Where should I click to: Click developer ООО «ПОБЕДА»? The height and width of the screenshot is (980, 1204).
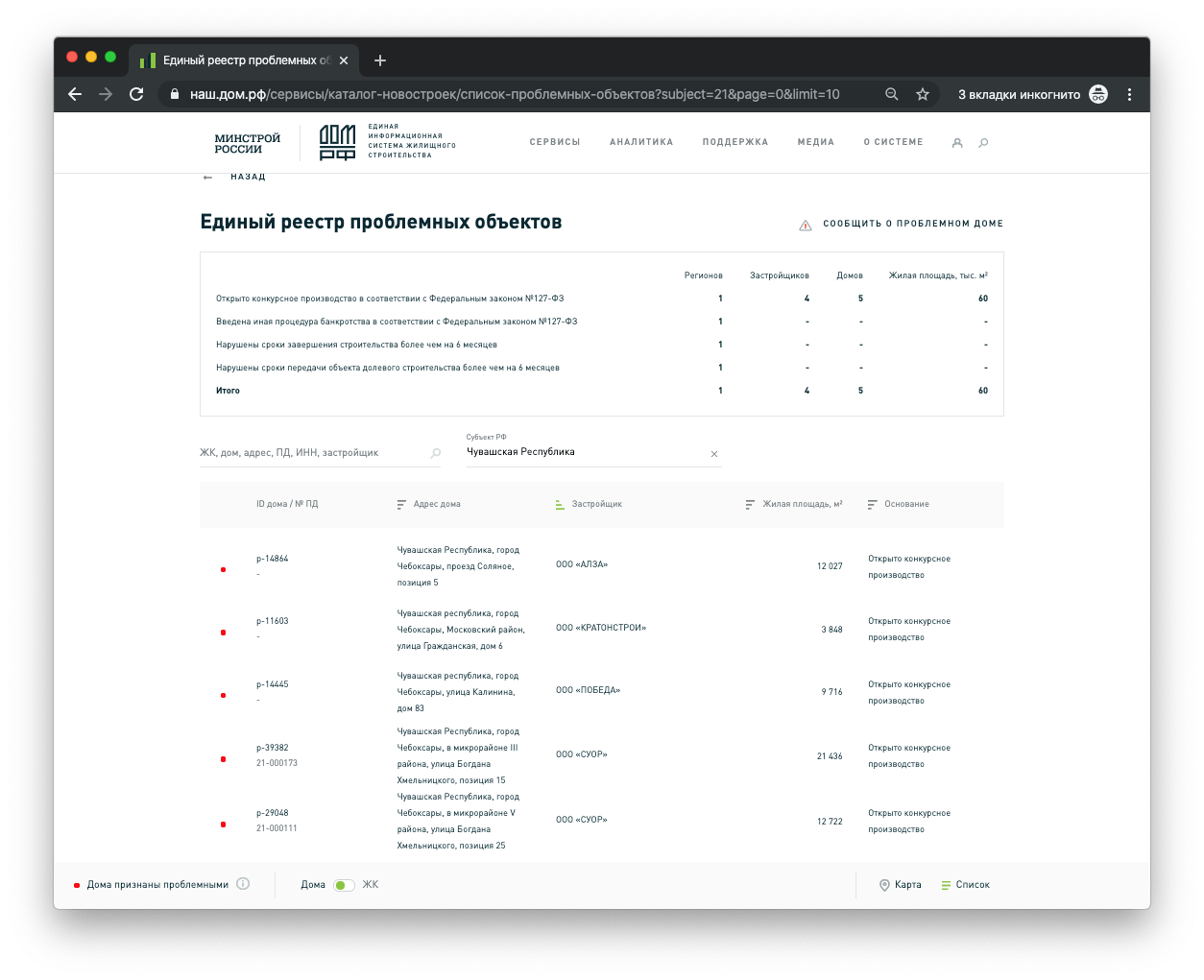point(588,690)
